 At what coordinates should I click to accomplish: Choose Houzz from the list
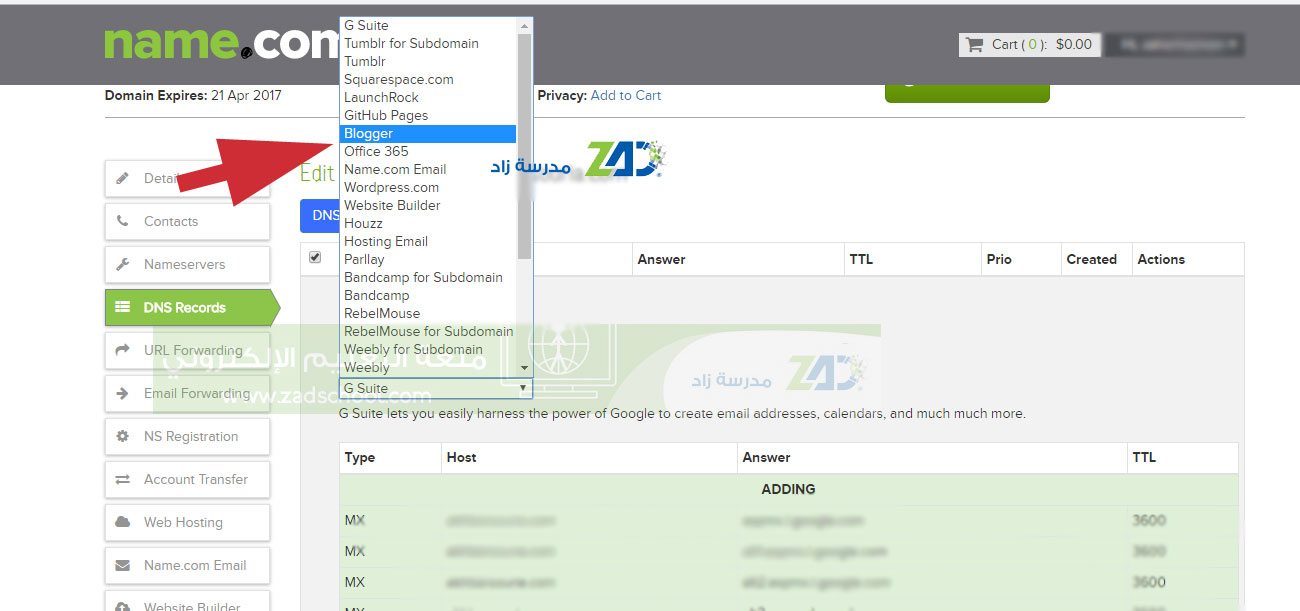click(x=428, y=223)
